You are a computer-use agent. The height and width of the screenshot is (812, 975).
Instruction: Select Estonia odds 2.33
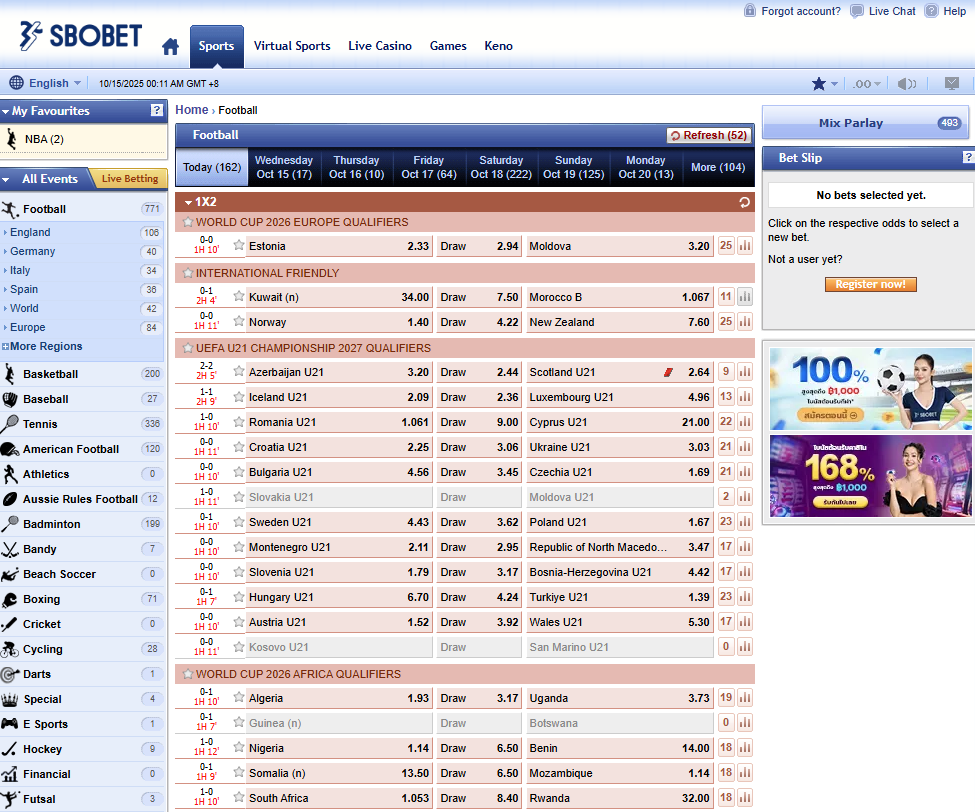click(x=339, y=246)
